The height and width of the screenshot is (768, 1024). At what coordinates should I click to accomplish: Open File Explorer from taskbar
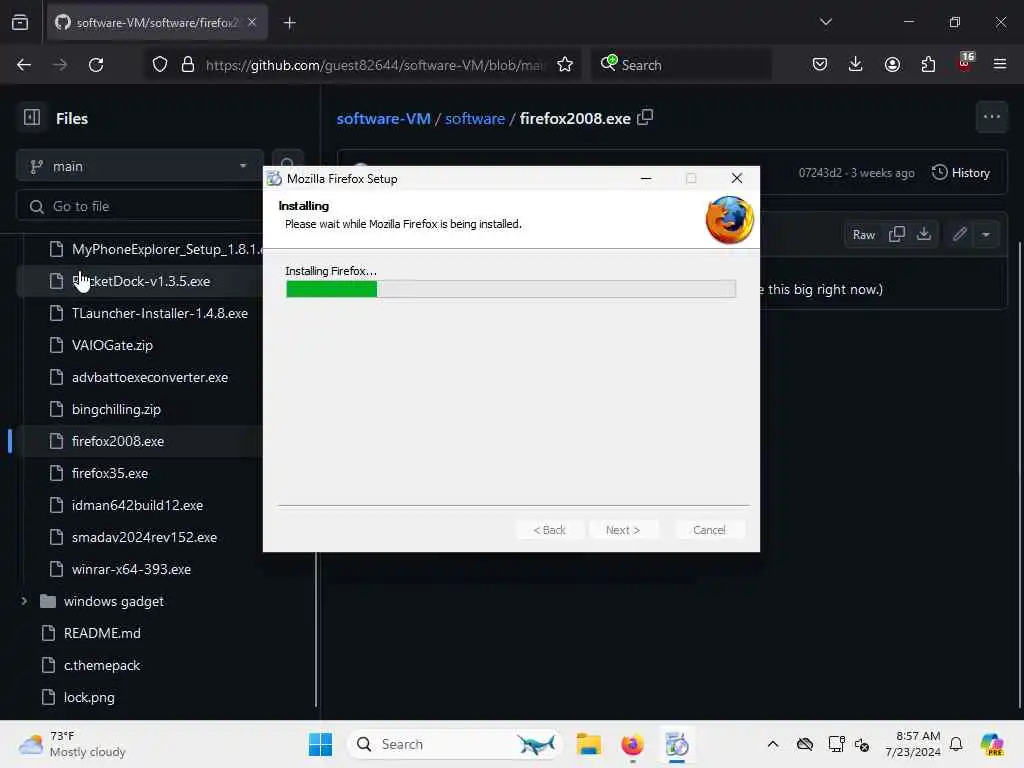point(588,744)
